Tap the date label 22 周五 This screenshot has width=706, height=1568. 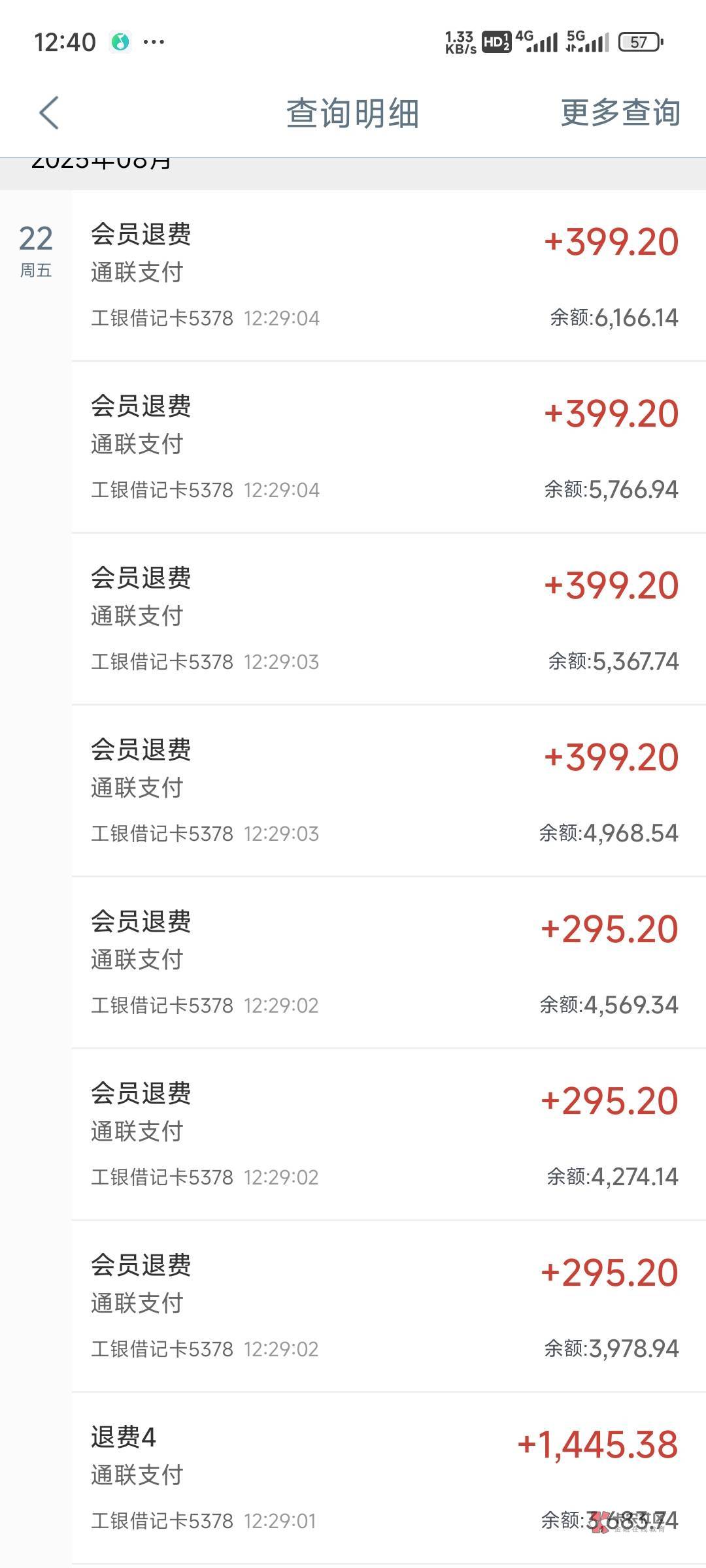click(36, 250)
